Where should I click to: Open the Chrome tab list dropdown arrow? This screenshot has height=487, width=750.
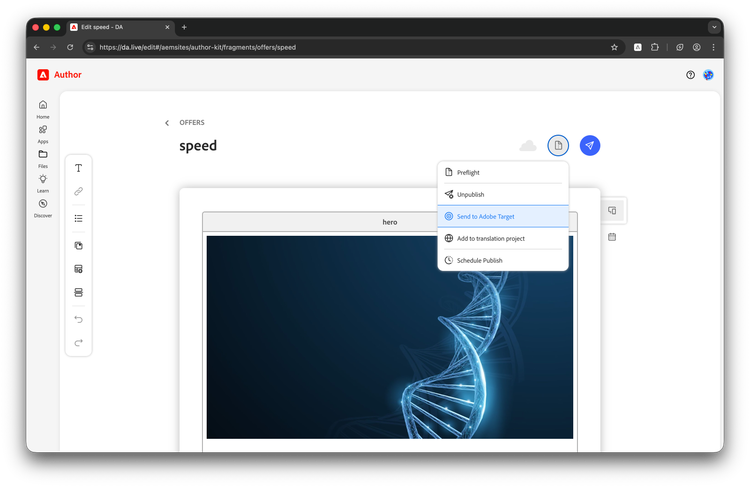click(714, 27)
